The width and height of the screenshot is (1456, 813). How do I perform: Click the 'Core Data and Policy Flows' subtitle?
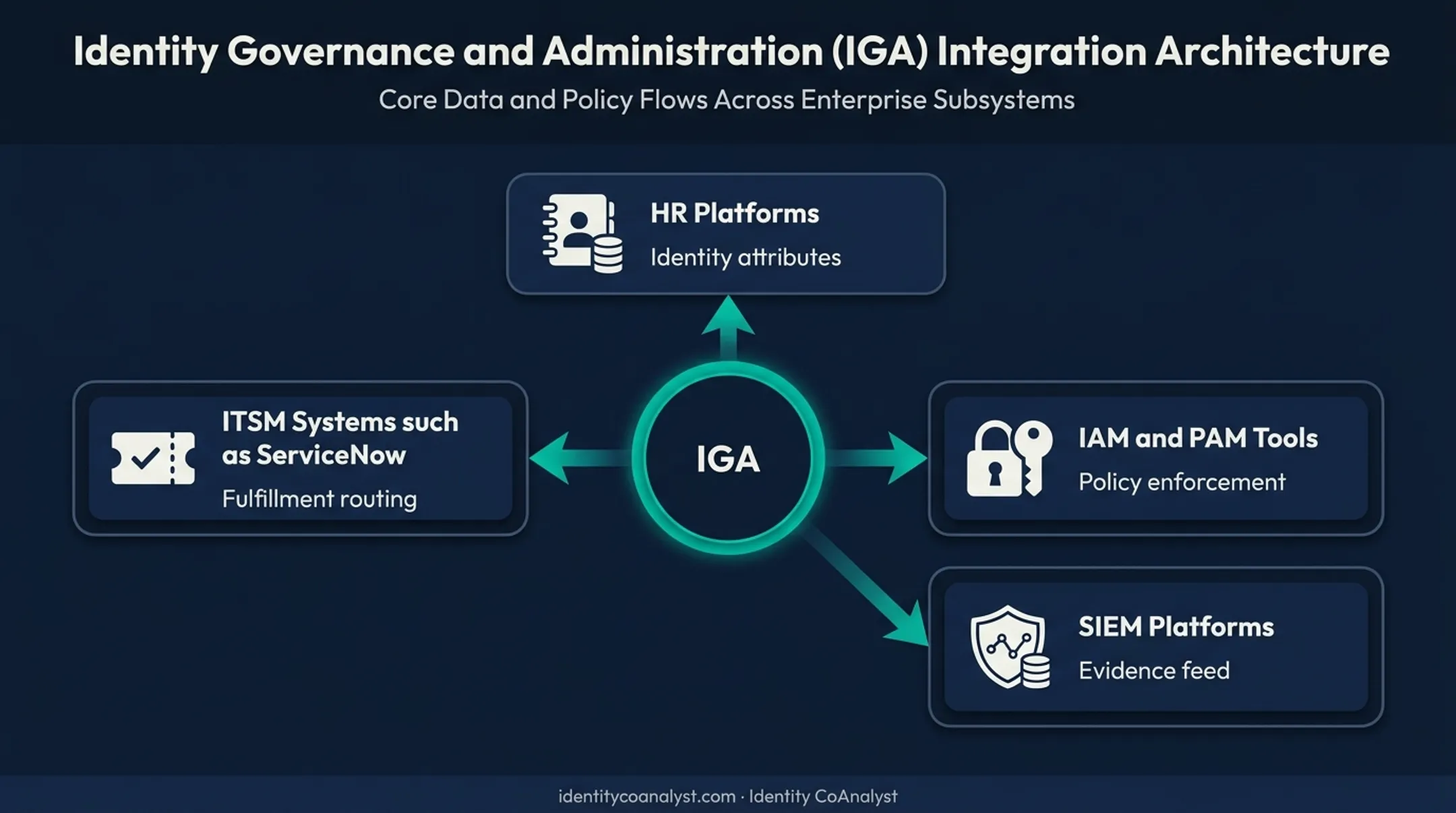pyautogui.click(x=727, y=100)
